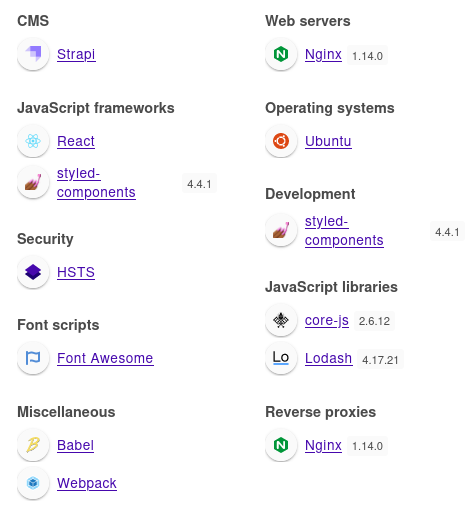Click the Lodash 4.17.21 version badge
Viewport: 469px width, 517px height.
point(380,360)
